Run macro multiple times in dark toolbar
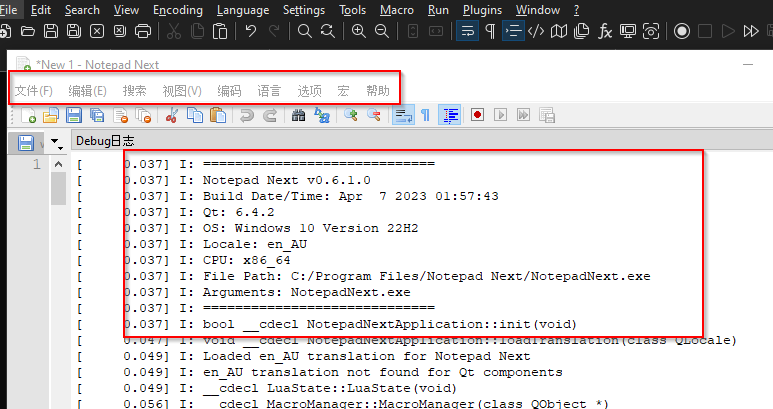Image resolution: width=773 pixels, height=409 pixels. pyautogui.click(x=751, y=32)
